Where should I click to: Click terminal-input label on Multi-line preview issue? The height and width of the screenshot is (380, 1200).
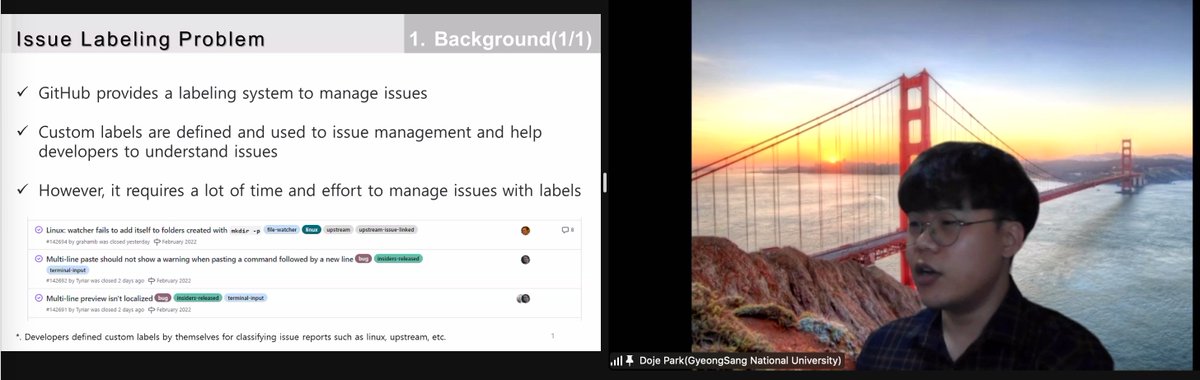(246, 298)
